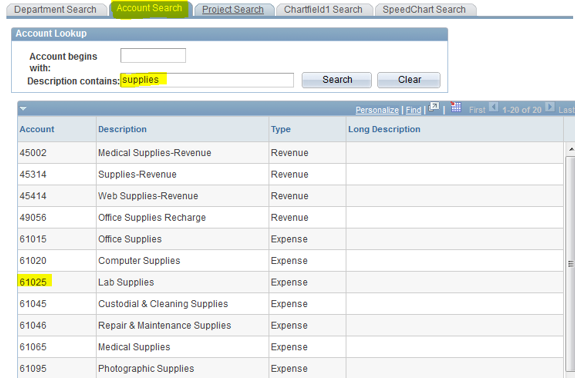This screenshot has width=575, height=385.
Task: Click the download to spreadsheet grid icon
Action: (x=455, y=107)
